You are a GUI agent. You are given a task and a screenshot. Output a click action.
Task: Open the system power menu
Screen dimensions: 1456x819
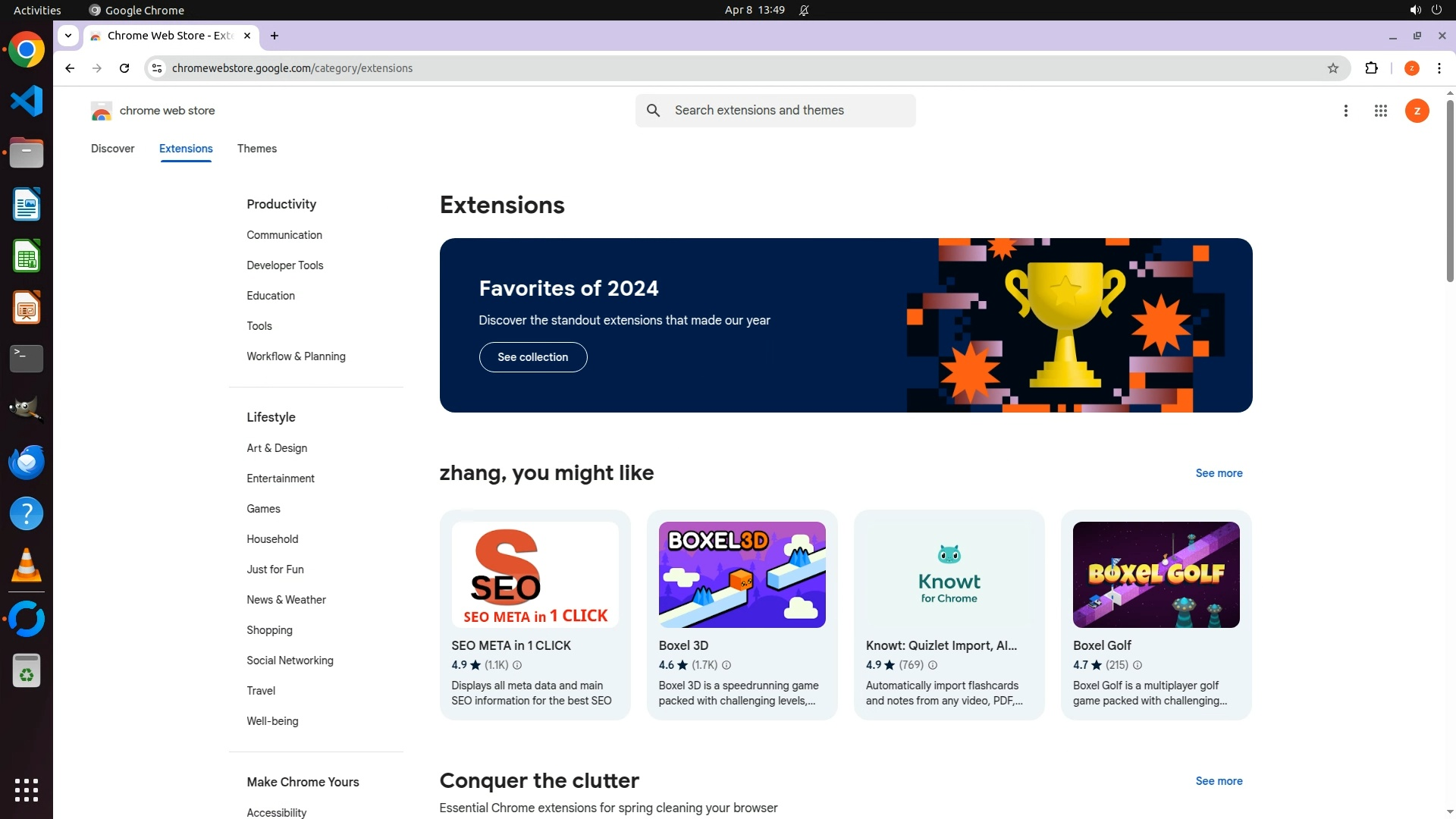[1436, 10]
